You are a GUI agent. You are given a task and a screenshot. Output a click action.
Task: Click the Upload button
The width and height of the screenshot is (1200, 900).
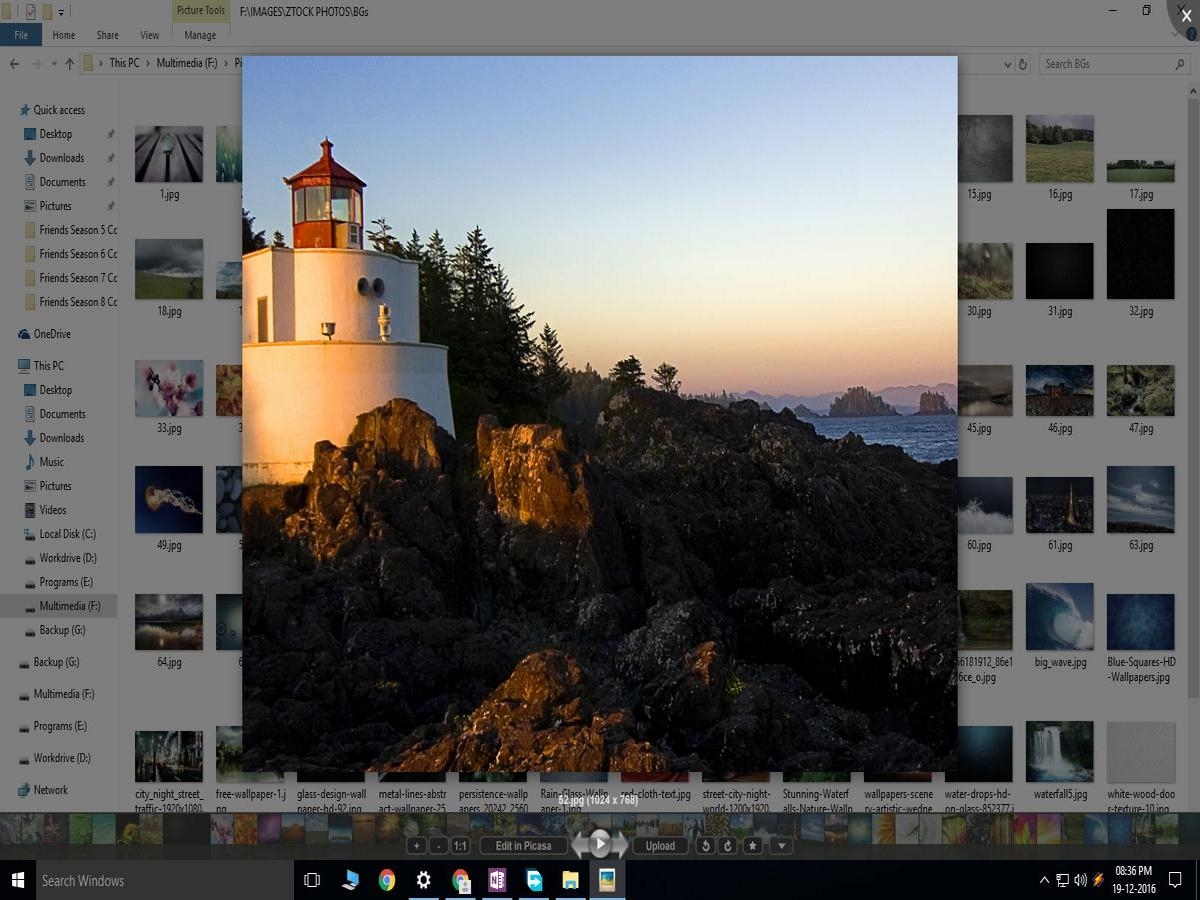pyautogui.click(x=660, y=845)
